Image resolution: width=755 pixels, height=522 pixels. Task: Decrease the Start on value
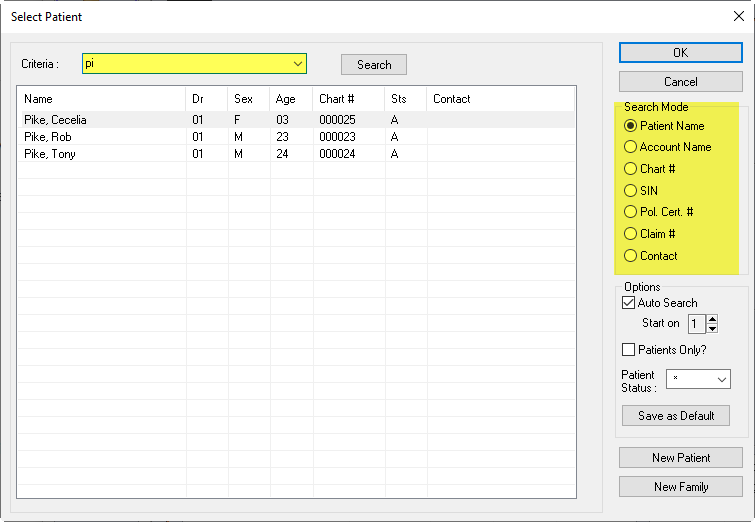click(x=712, y=328)
